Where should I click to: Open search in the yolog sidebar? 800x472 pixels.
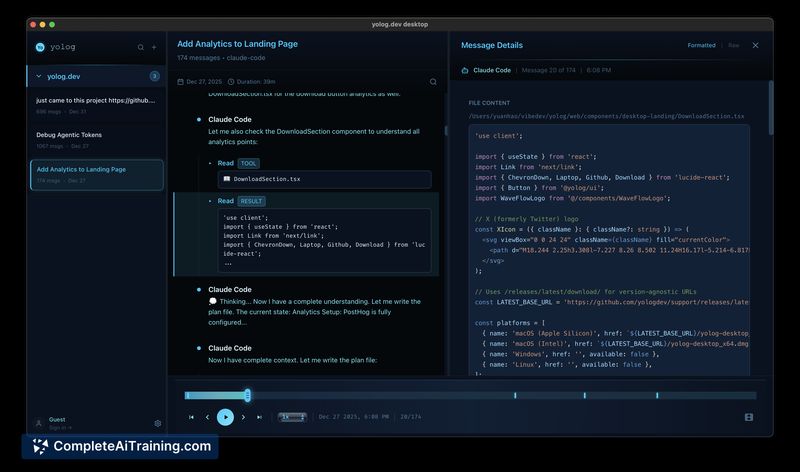[140, 47]
